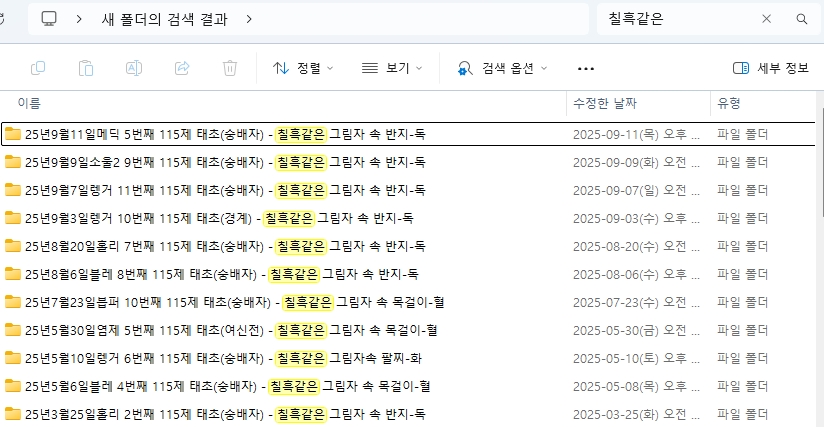The image size is (824, 427).
Task: Click the This PC monitor icon
Action: (x=49, y=19)
